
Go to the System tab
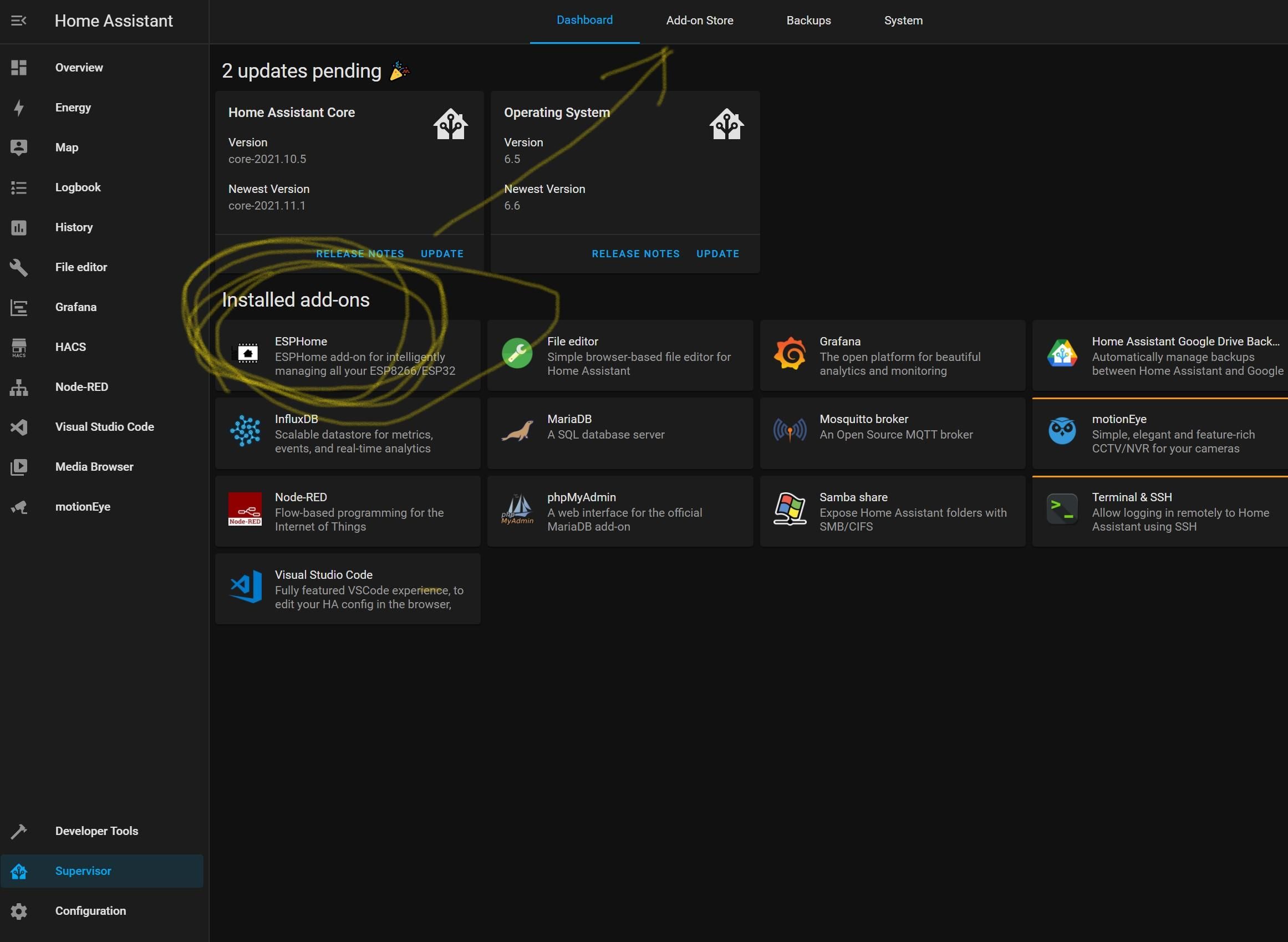[x=903, y=21]
